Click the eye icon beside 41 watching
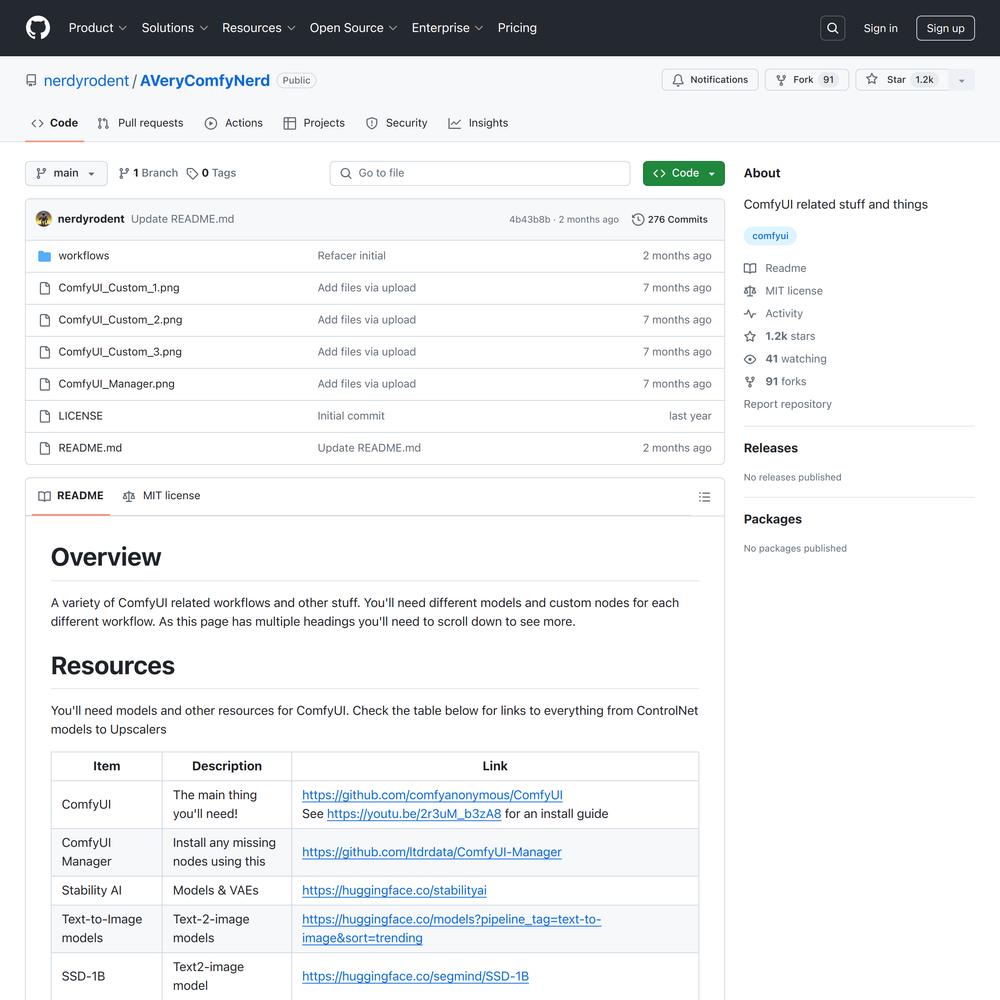1000x1000 pixels. tap(750, 359)
